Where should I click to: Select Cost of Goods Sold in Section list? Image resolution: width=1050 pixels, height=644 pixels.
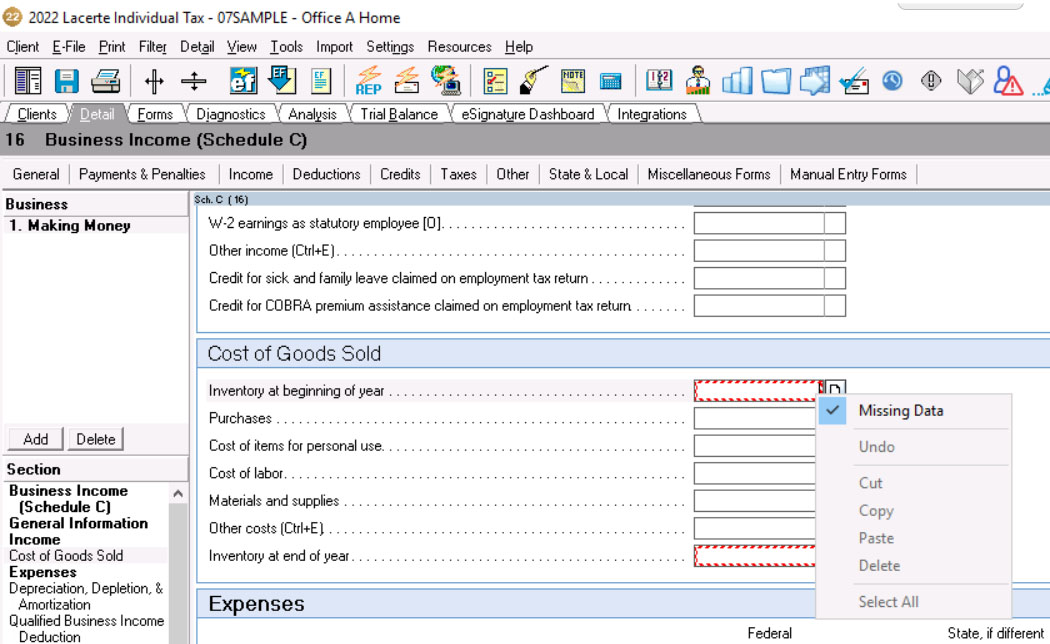pyautogui.click(x=66, y=555)
